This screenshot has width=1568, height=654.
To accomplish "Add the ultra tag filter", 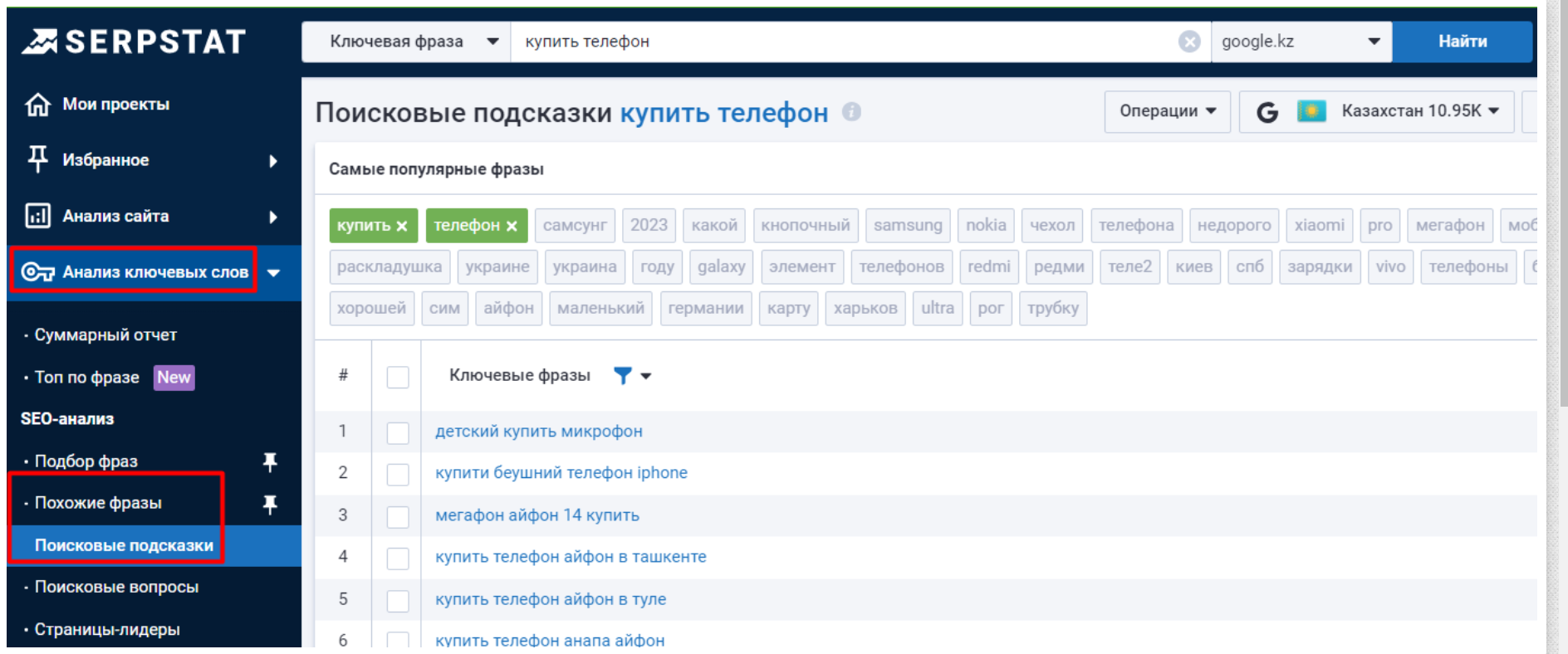I will [x=938, y=309].
